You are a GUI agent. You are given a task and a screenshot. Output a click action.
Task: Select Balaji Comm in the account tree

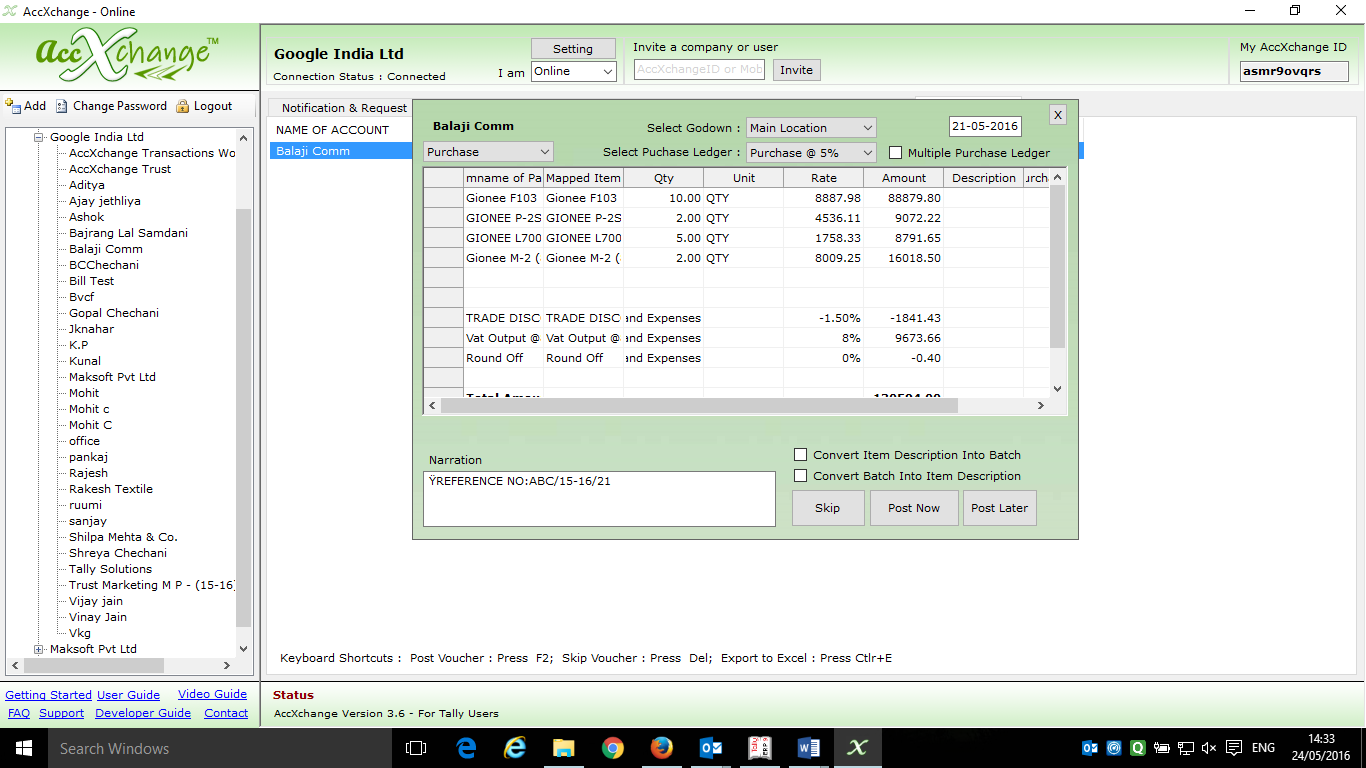click(106, 249)
